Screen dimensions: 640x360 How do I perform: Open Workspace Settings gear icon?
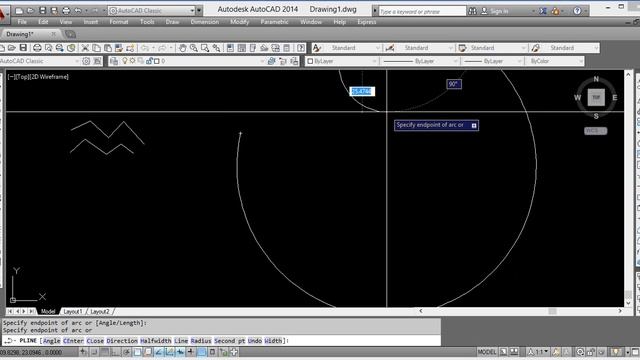coord(86,61)
